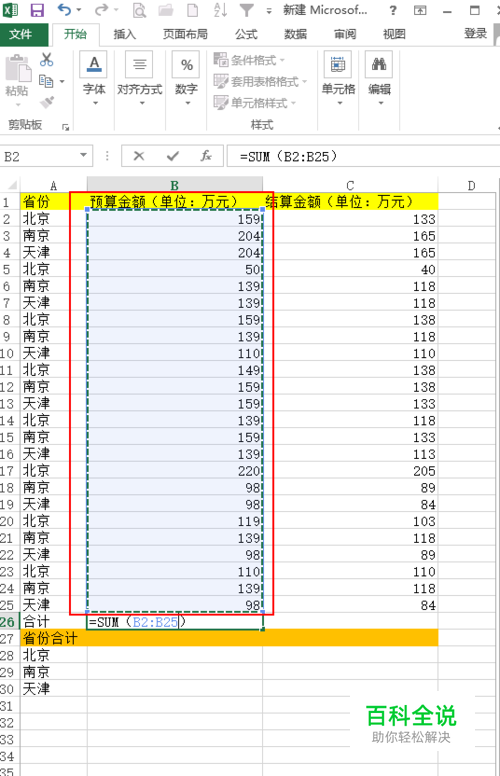Click the Redo arrow icon
500x776 pixels.
101,10
